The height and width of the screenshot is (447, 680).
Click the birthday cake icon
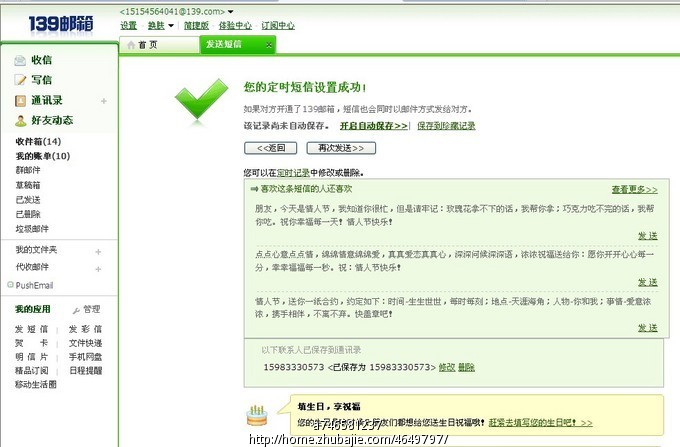tap(257, 415)
